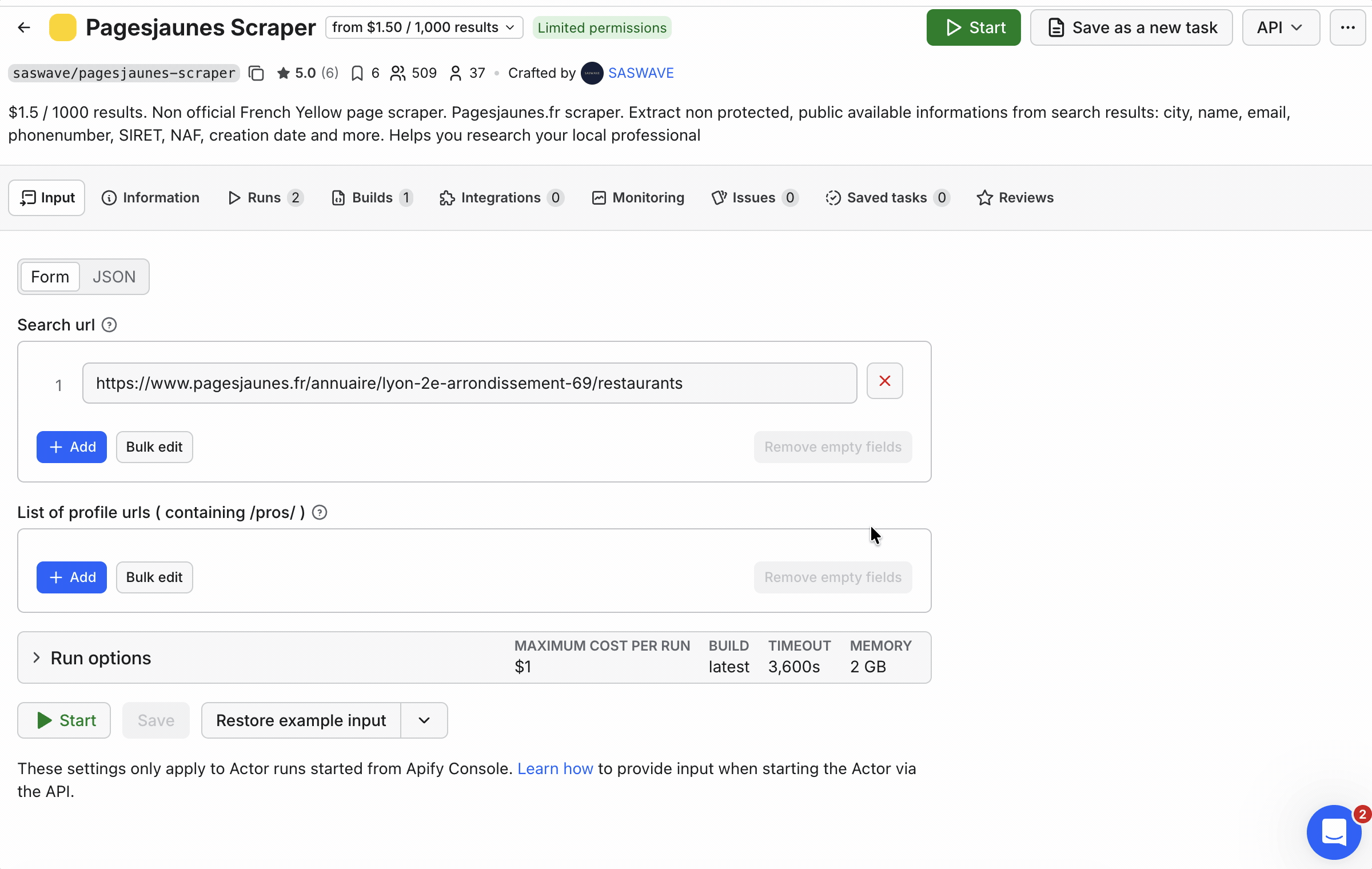Click the MAXIMUM COST PER RUN $1 value

pos(523,667)
